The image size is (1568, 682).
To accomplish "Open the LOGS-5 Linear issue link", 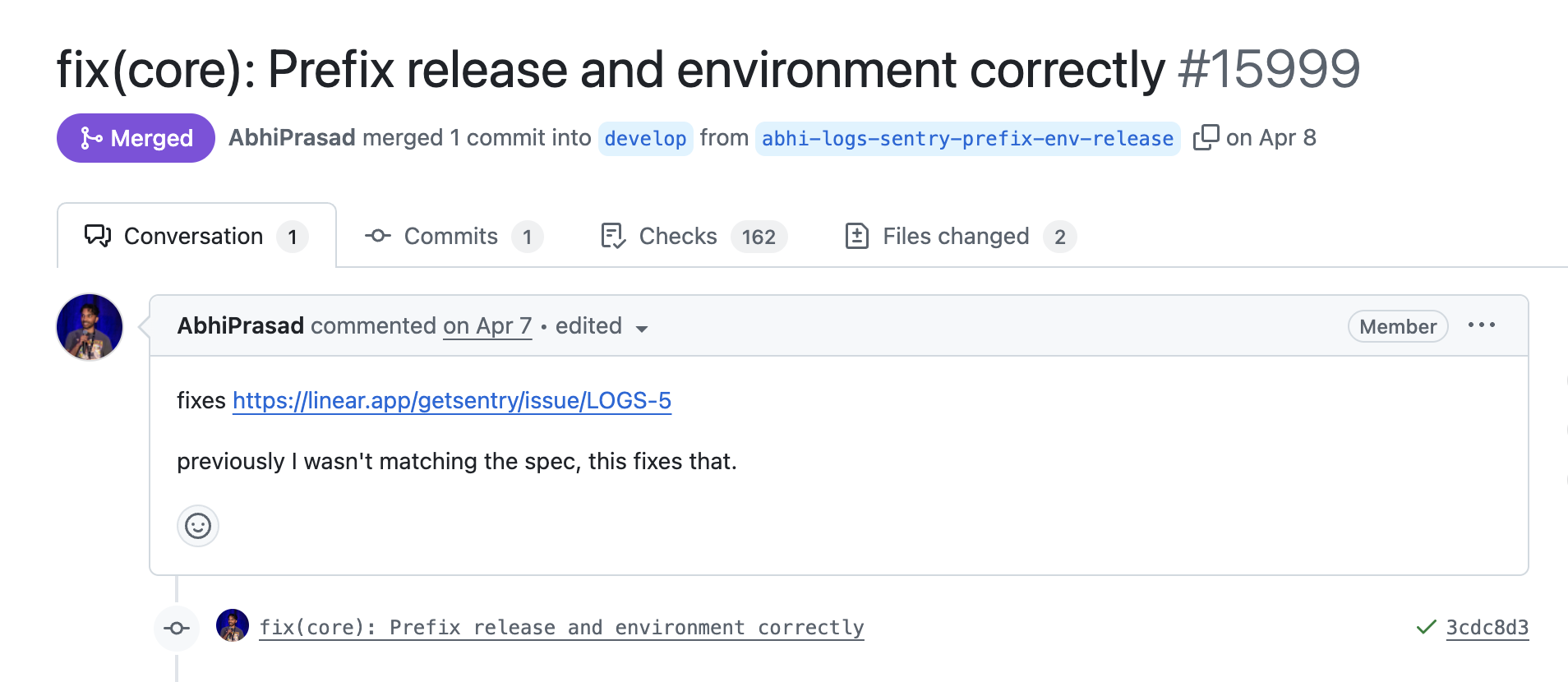I will tap(451, 400).
